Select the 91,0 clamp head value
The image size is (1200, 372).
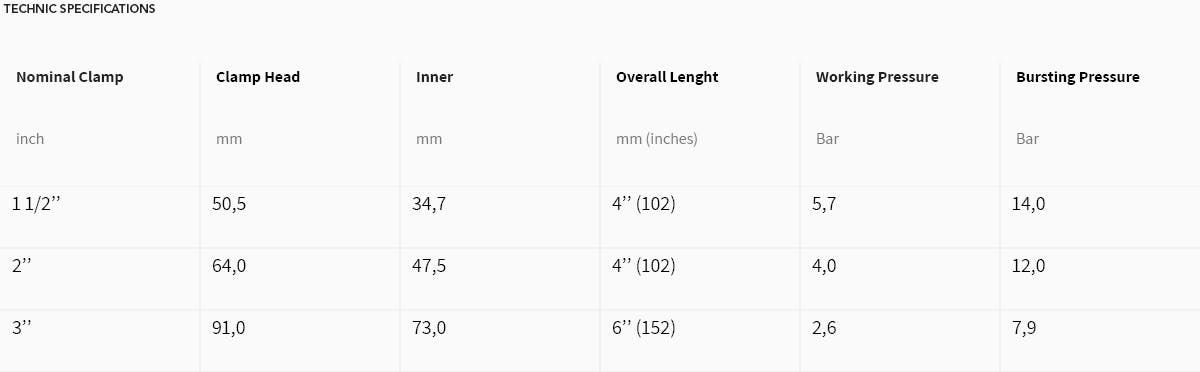click(x=229, y=328)
